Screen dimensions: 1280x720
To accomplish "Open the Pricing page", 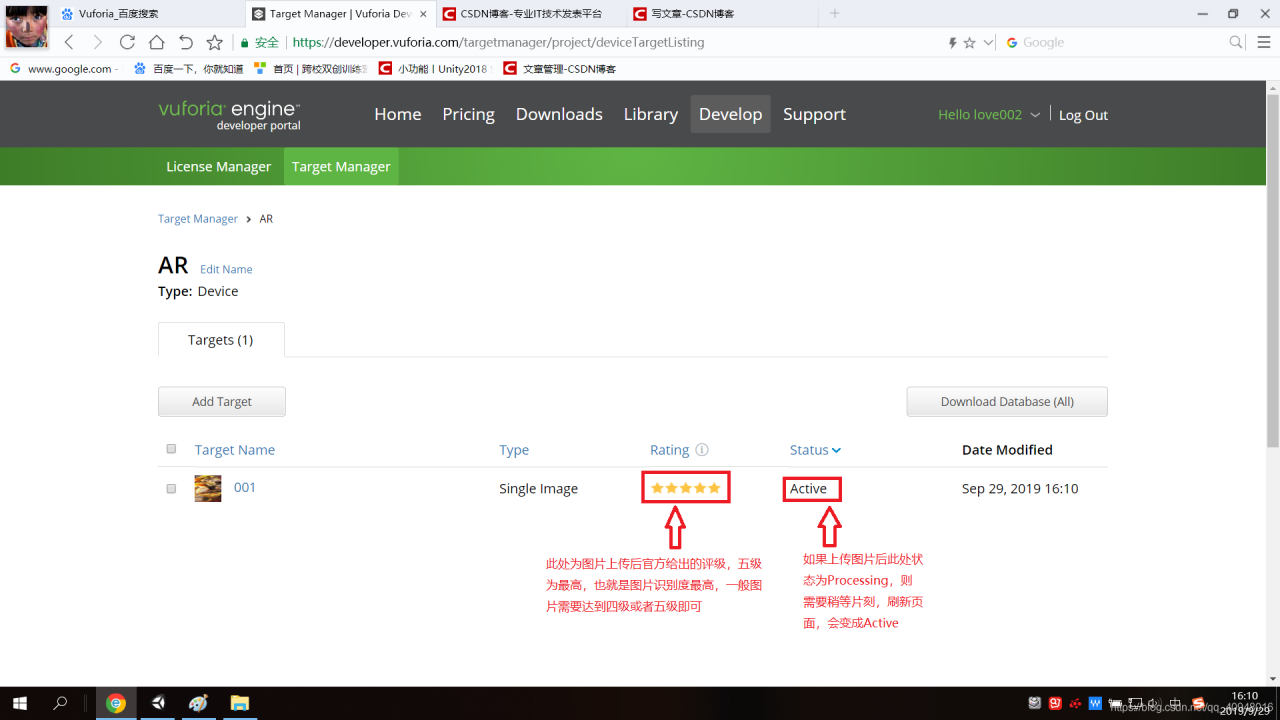I will 469,114.
